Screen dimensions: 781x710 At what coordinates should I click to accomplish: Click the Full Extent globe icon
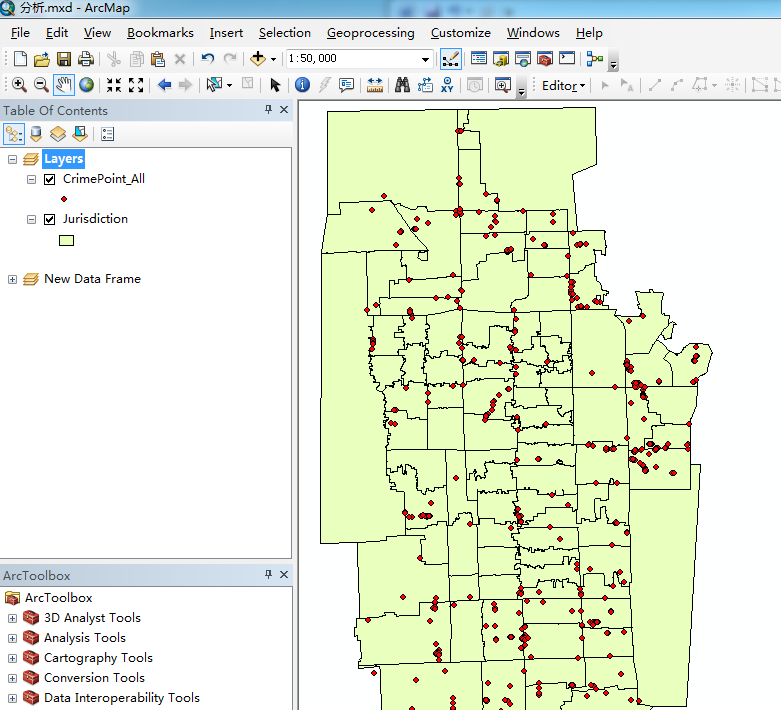pyautogui.click(x=87, y=86)
